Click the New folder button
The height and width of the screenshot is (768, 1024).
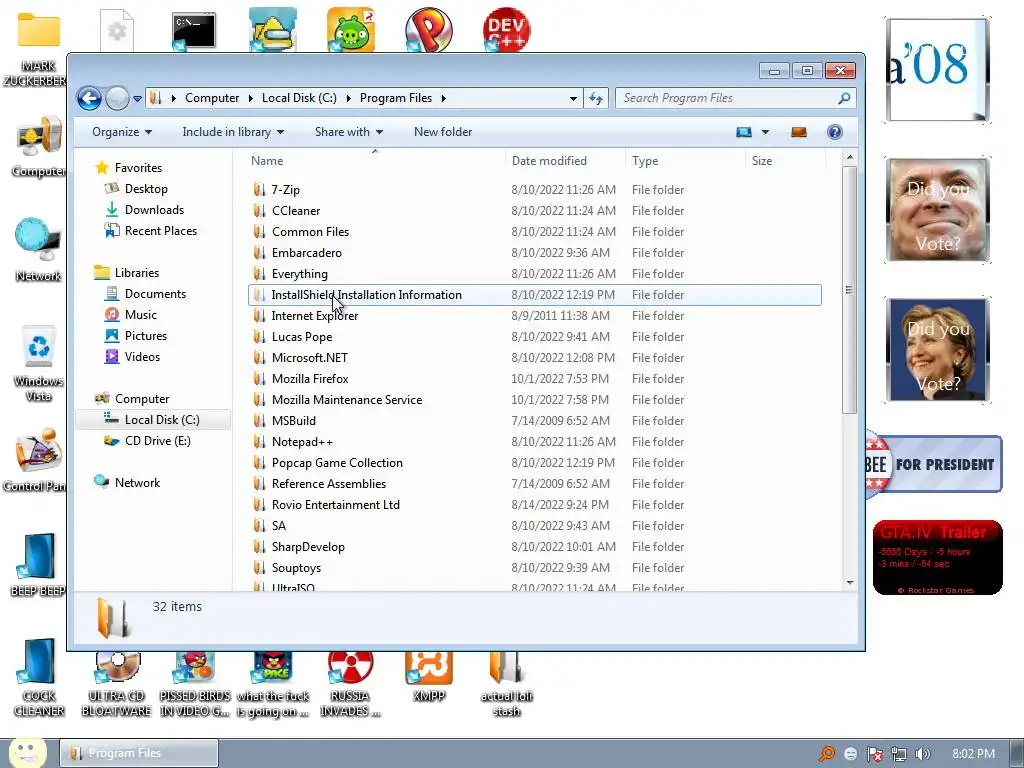(443, 132)
